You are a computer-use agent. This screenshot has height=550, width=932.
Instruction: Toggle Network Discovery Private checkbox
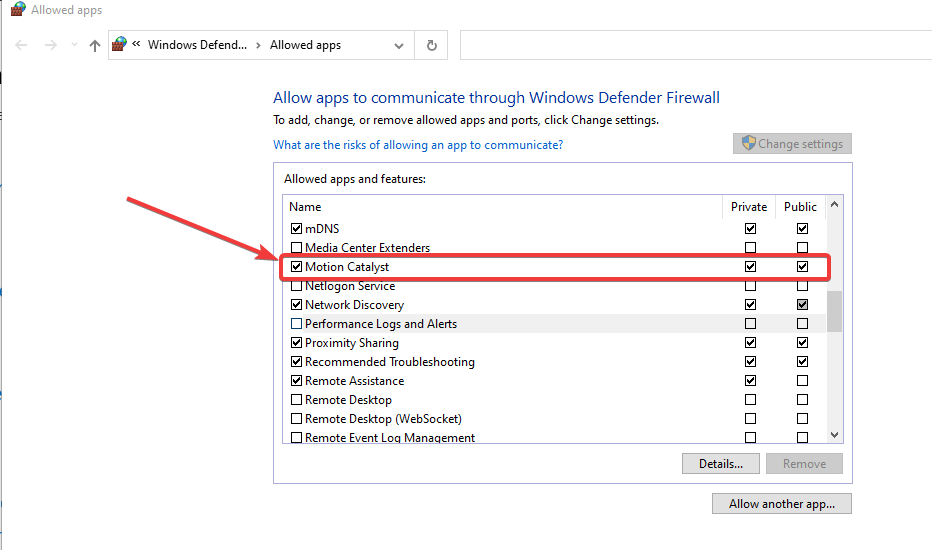pyautogui.click(x=751, y=304)
